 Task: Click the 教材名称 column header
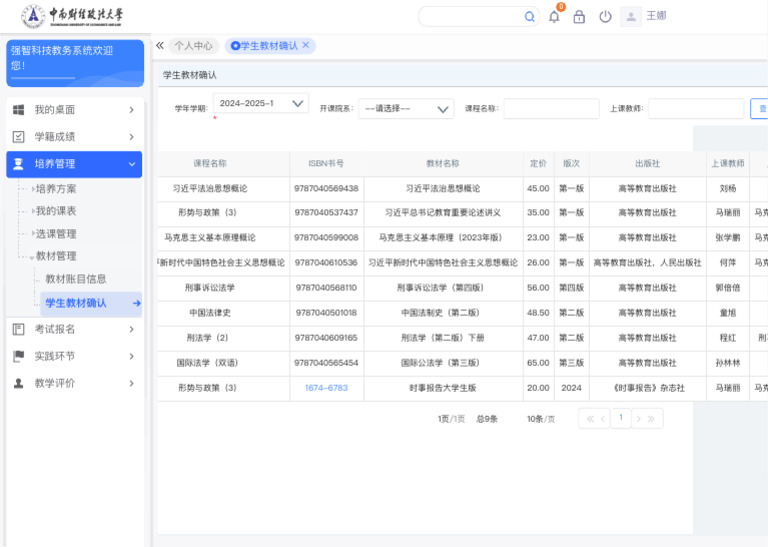(x=443, y=164)
